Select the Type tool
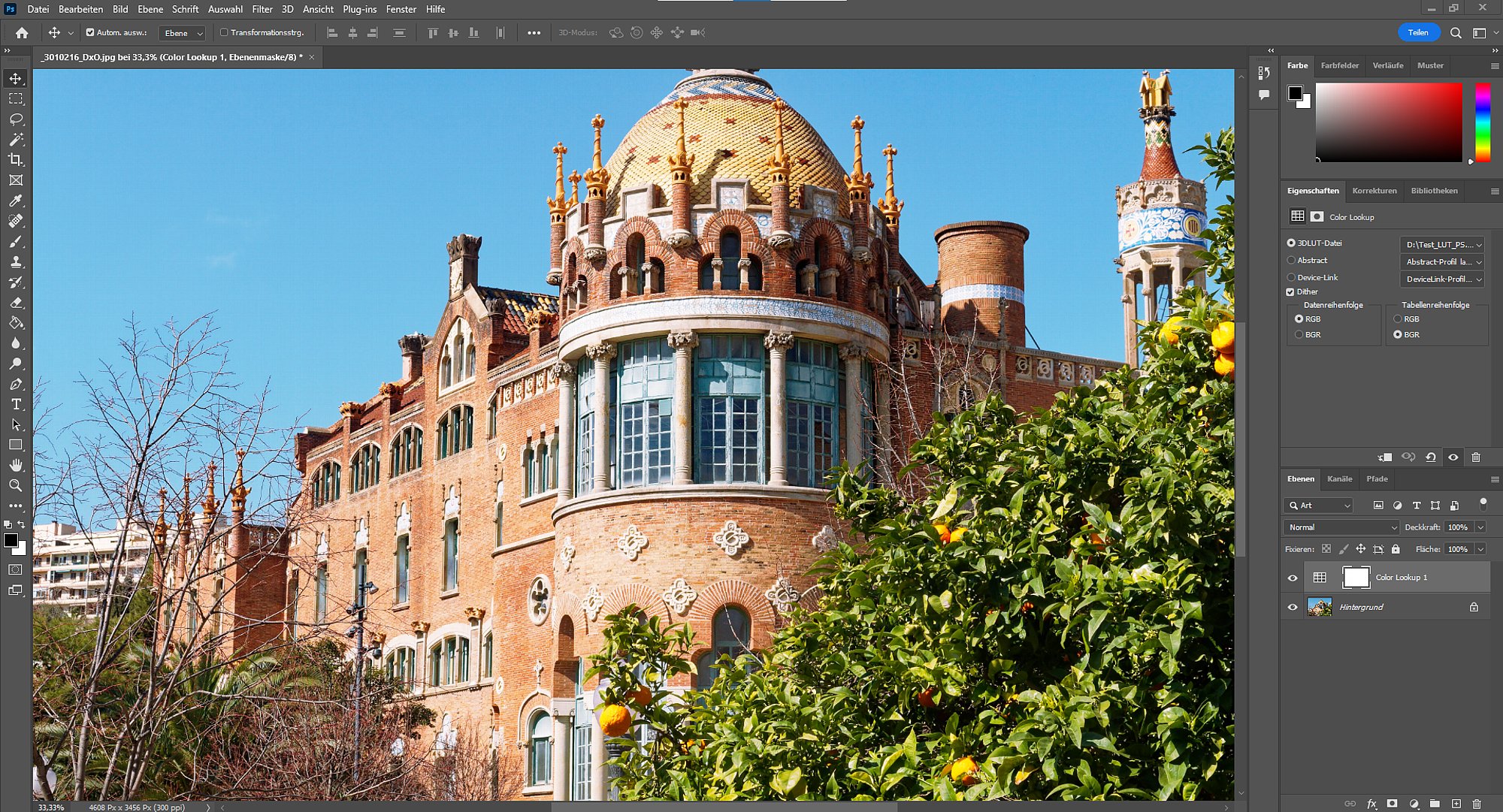1503x812 pixels. point(16,404)
